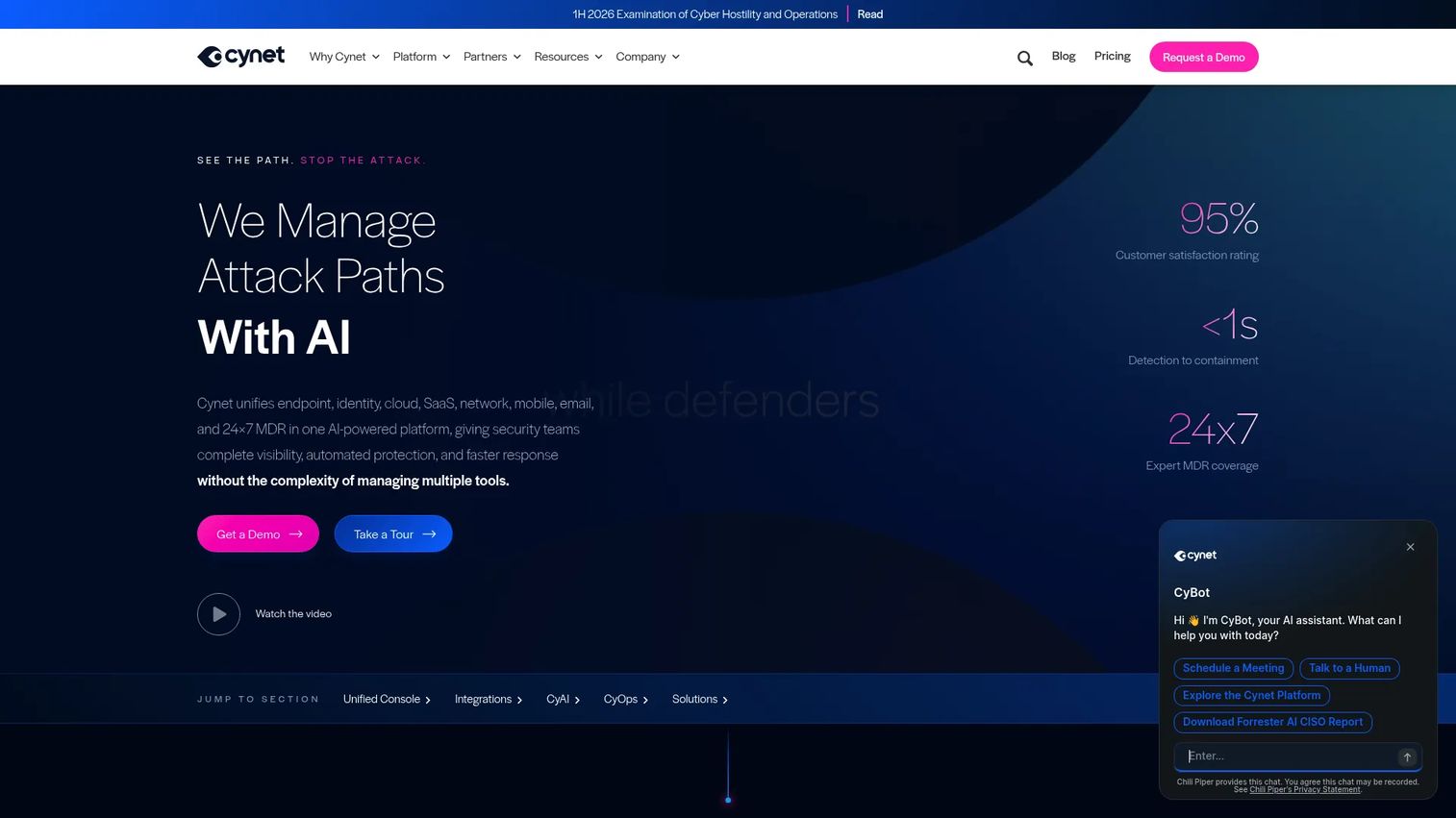Open the 1H 2026 Examination banner text
Screen dimensions: 1456x818
tap(705, 14)
